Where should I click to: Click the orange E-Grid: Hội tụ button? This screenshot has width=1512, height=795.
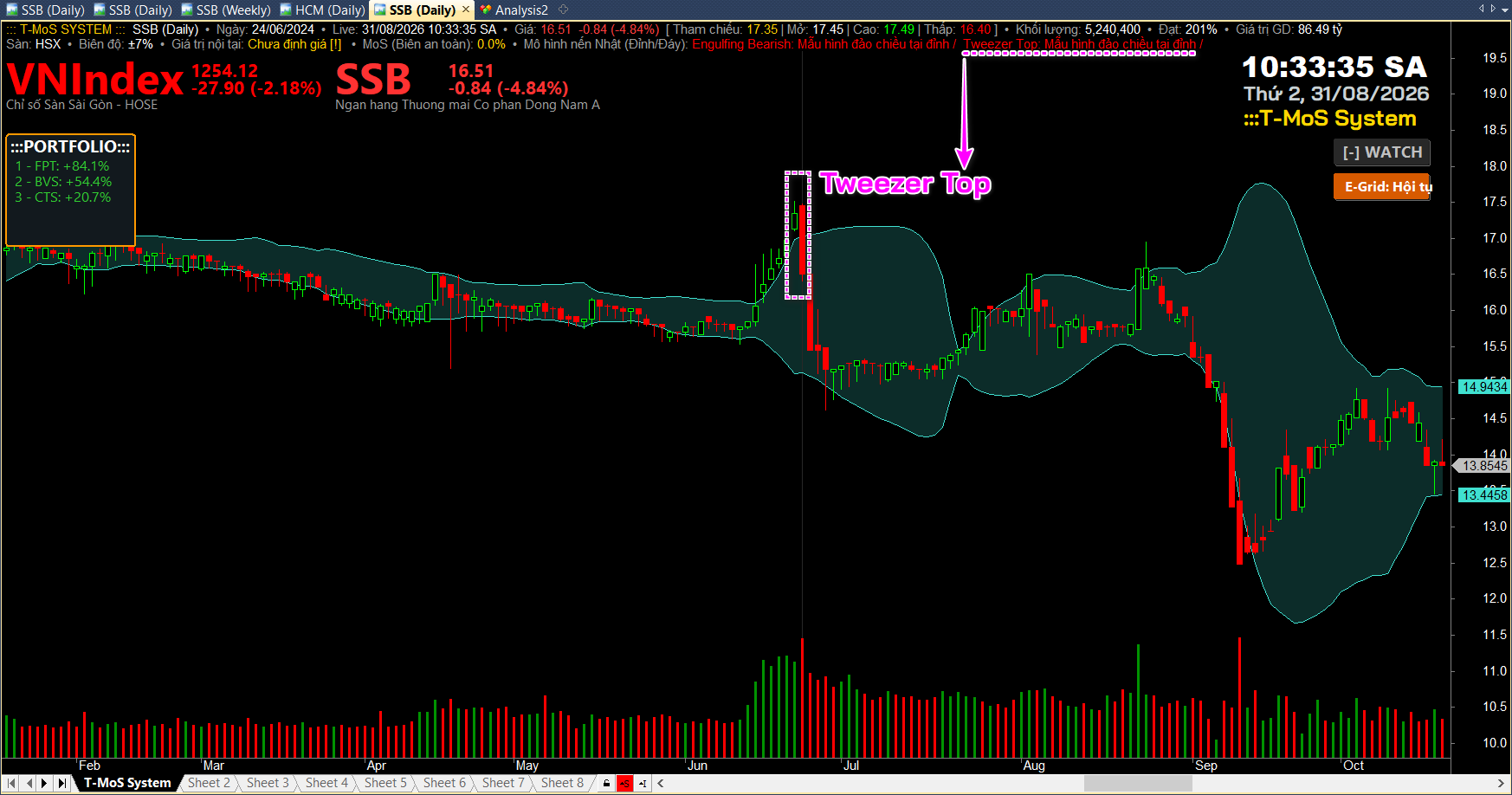pyautogui.click(x=1381, y=186)
